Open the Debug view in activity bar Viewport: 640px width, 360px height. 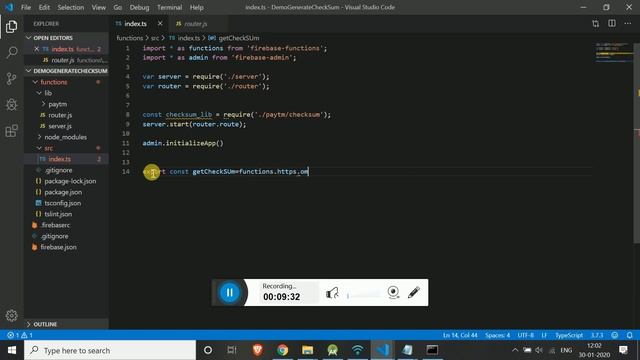tap(11, 105)
